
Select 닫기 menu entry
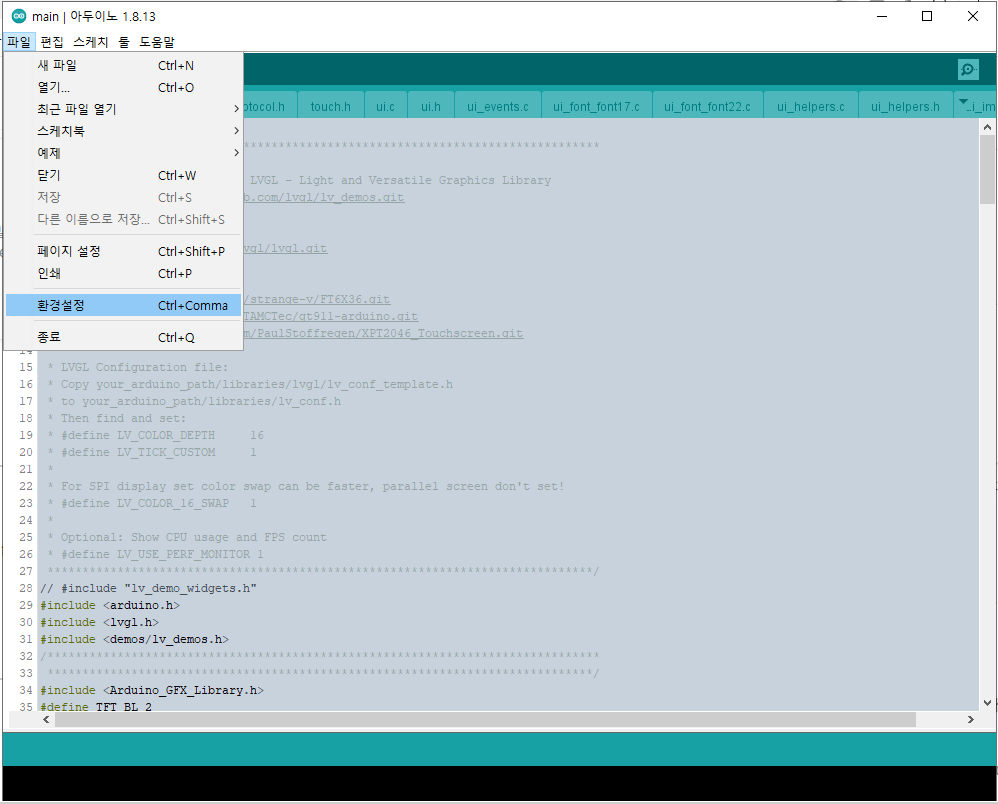123,175
